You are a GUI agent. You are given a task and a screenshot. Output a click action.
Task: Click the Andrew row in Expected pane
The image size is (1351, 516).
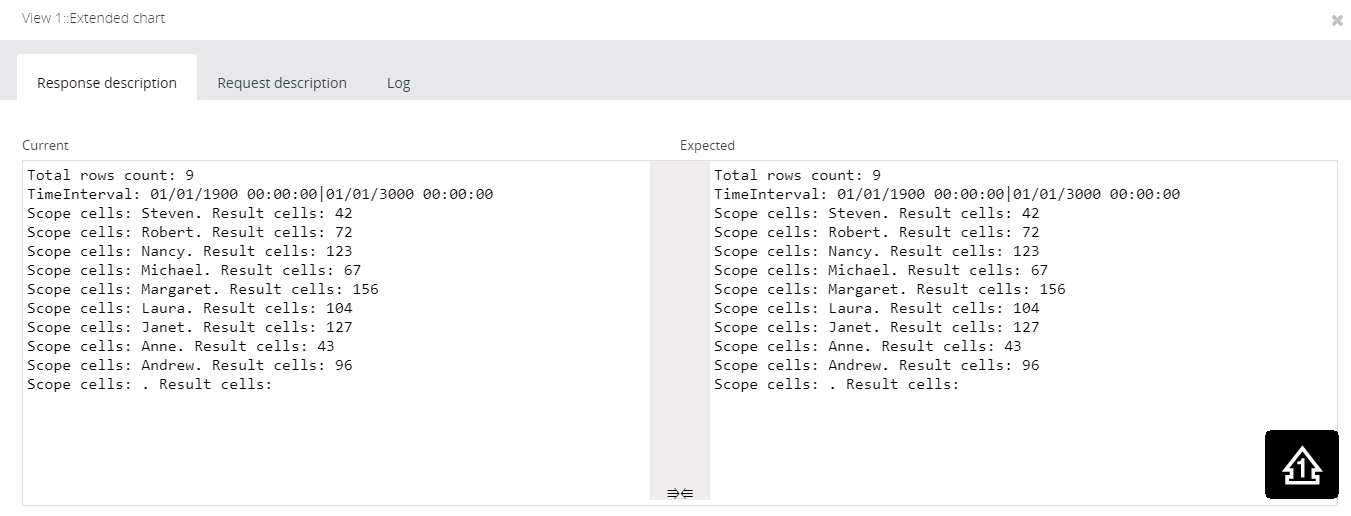tap(876, 365)
